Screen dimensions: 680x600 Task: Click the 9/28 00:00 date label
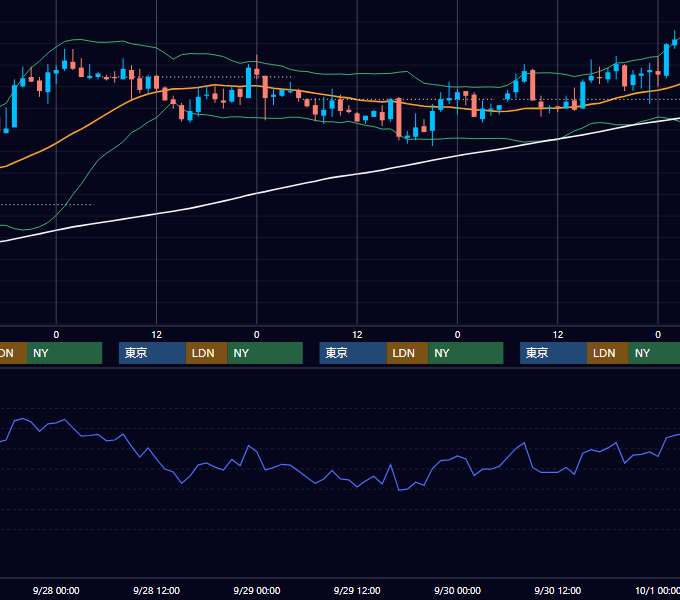(56, 590)
